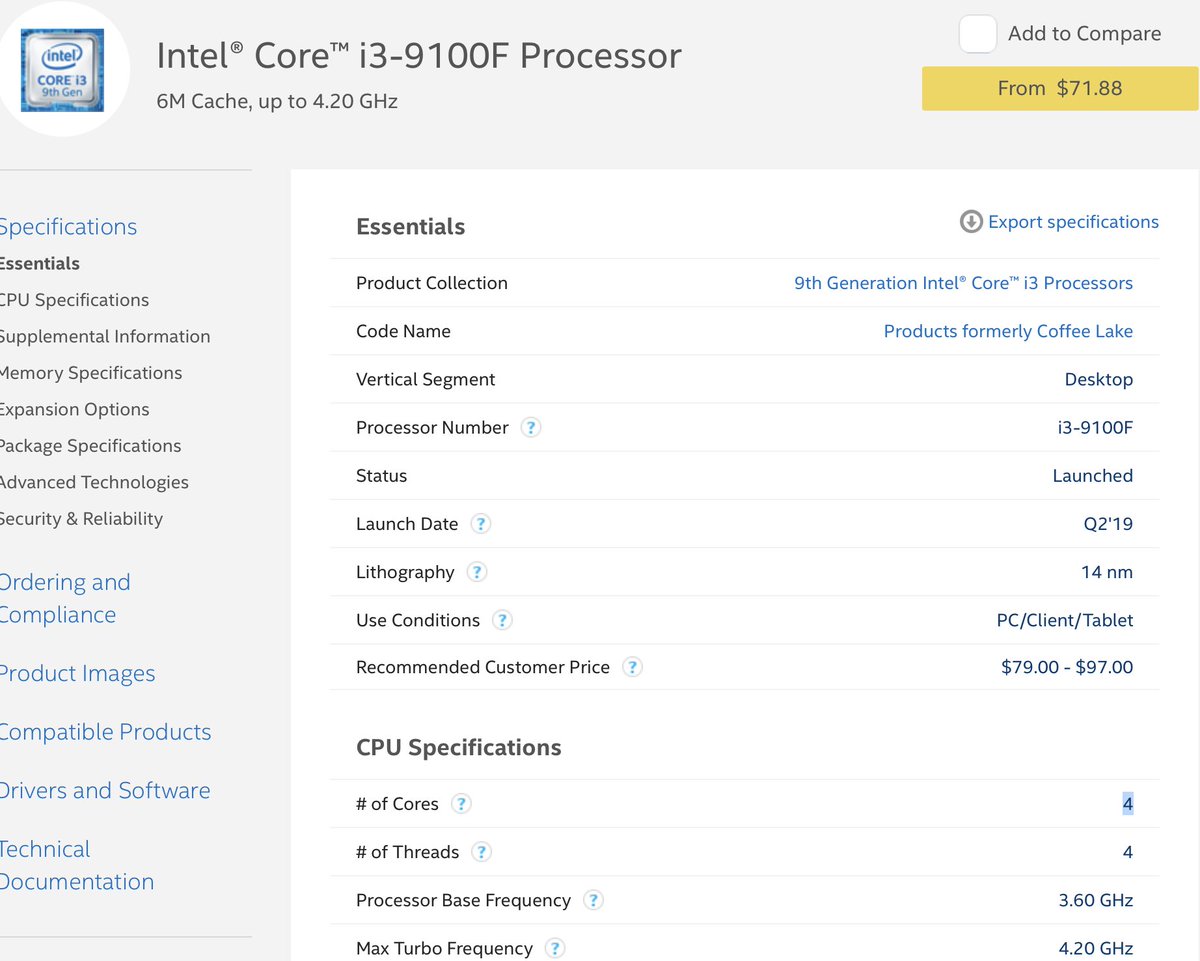1200x961 pixels.
Task: Click help icon next to # of Cores
Action: tap(461, 804)
